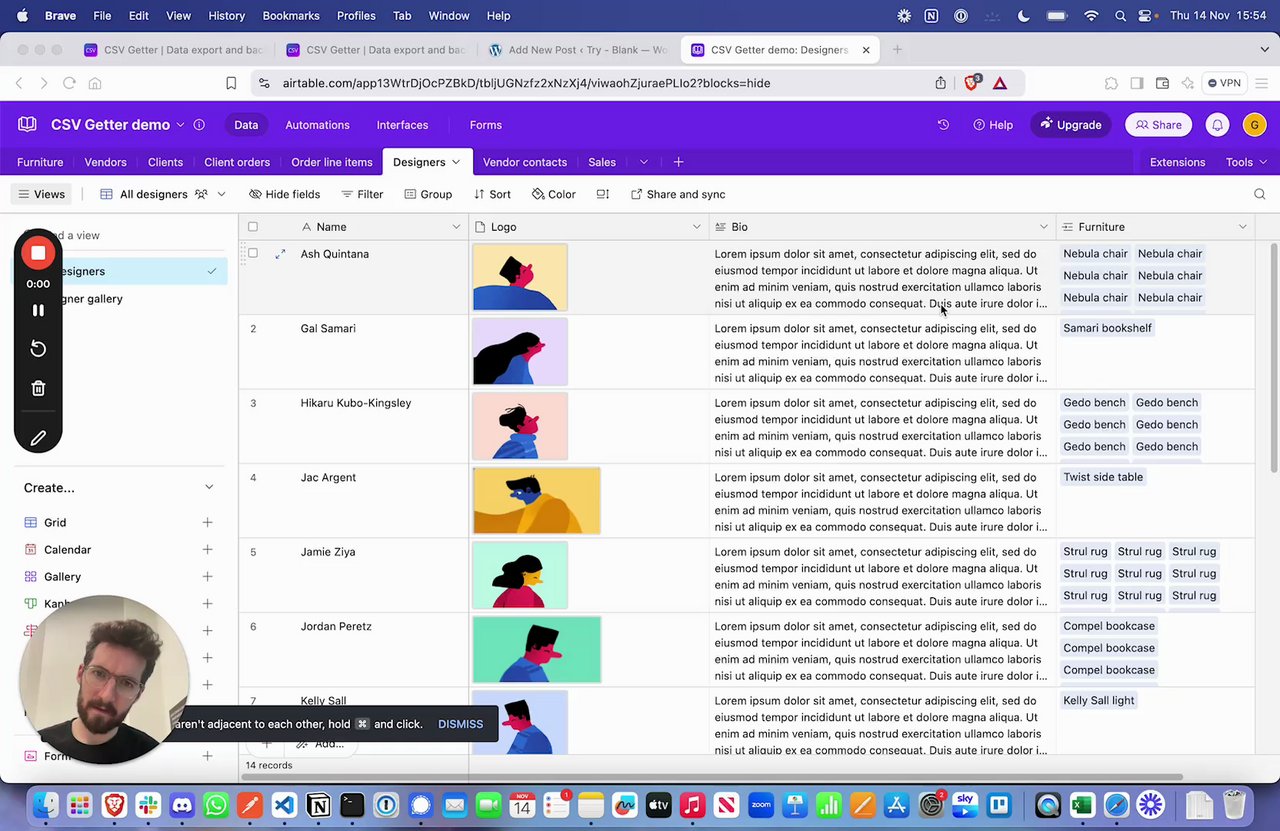
Task: Select all records checkbox in the header
Action: [x=253, y=227]
